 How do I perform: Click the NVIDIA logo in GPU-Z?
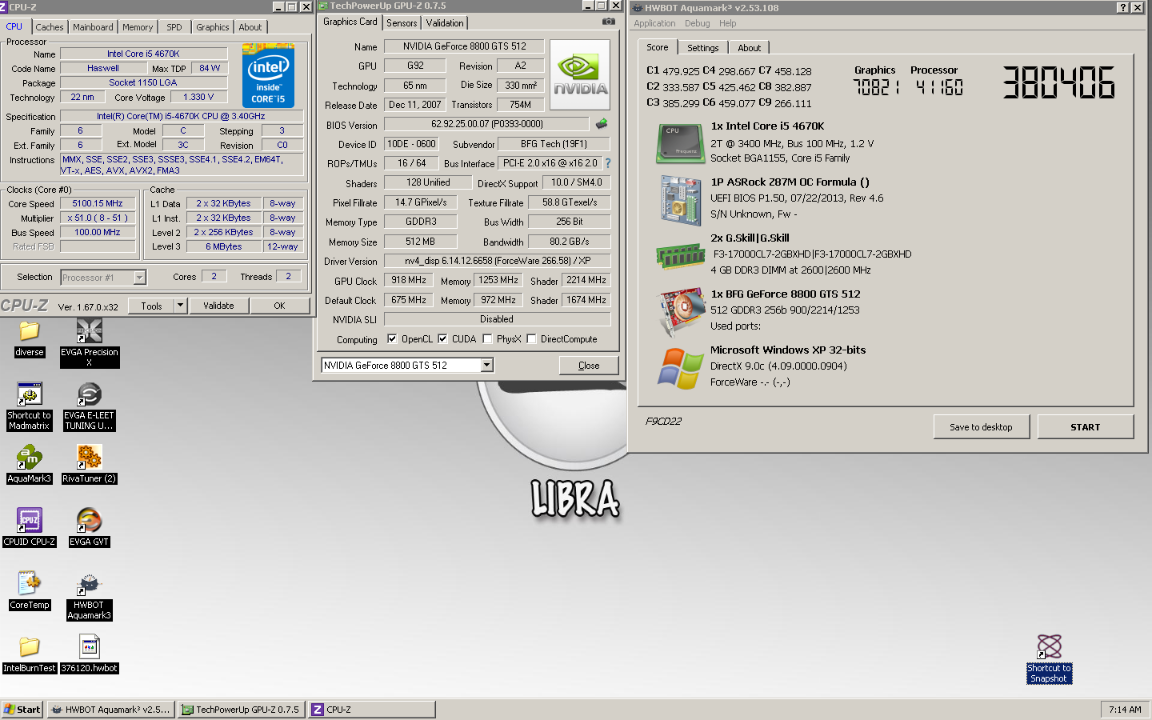(x=580, y=74)
